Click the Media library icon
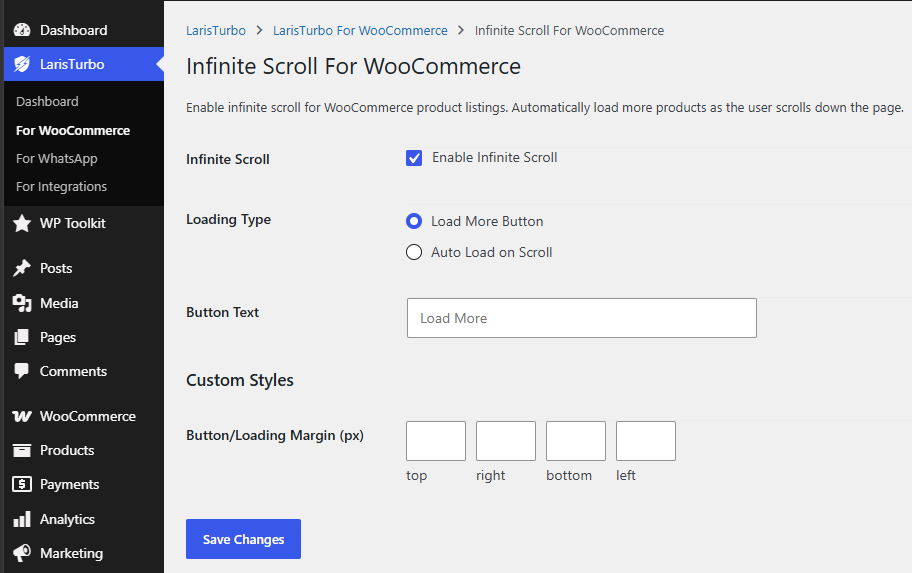 22,303
